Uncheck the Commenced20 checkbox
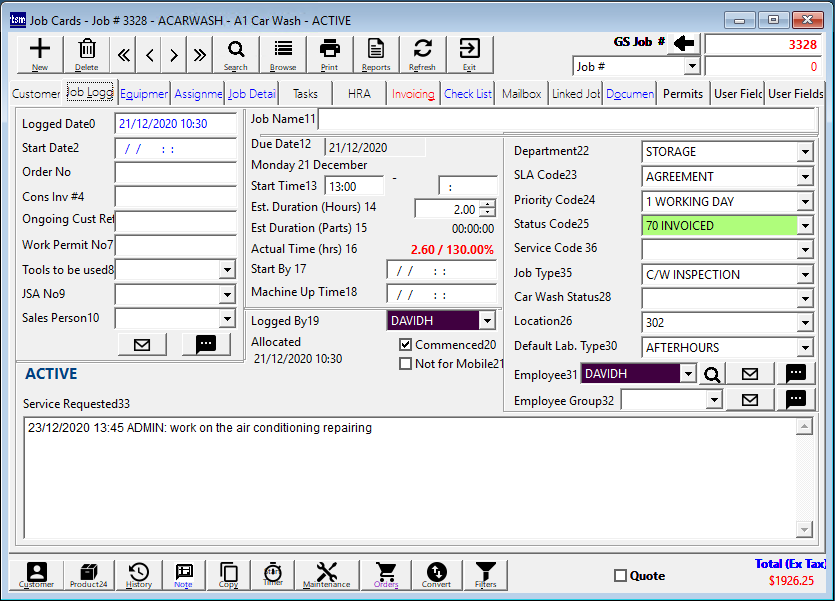 (406, 345)
